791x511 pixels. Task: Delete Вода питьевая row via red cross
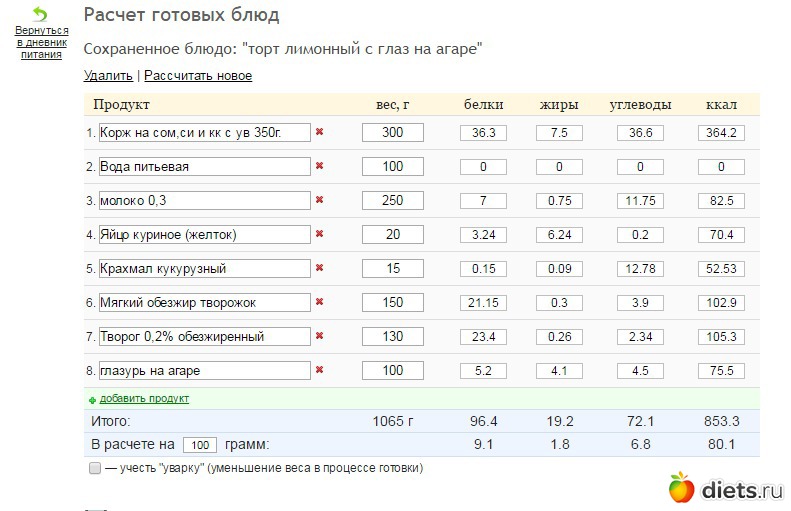(x=319, y=165)
